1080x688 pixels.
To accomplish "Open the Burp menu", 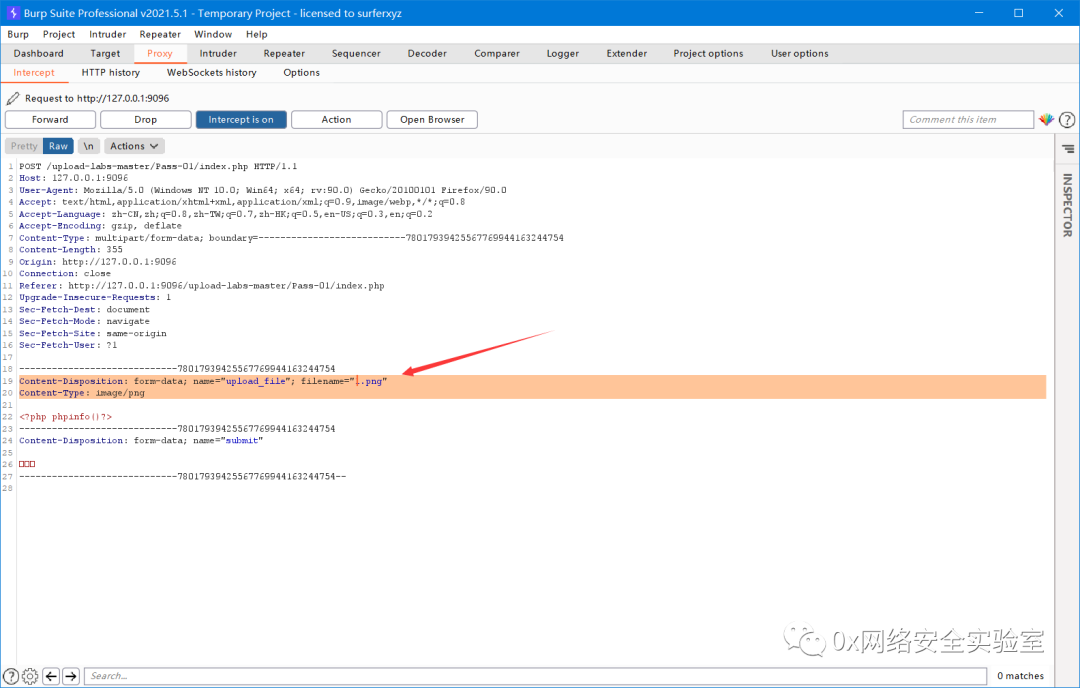I will [x=18, y=34].
